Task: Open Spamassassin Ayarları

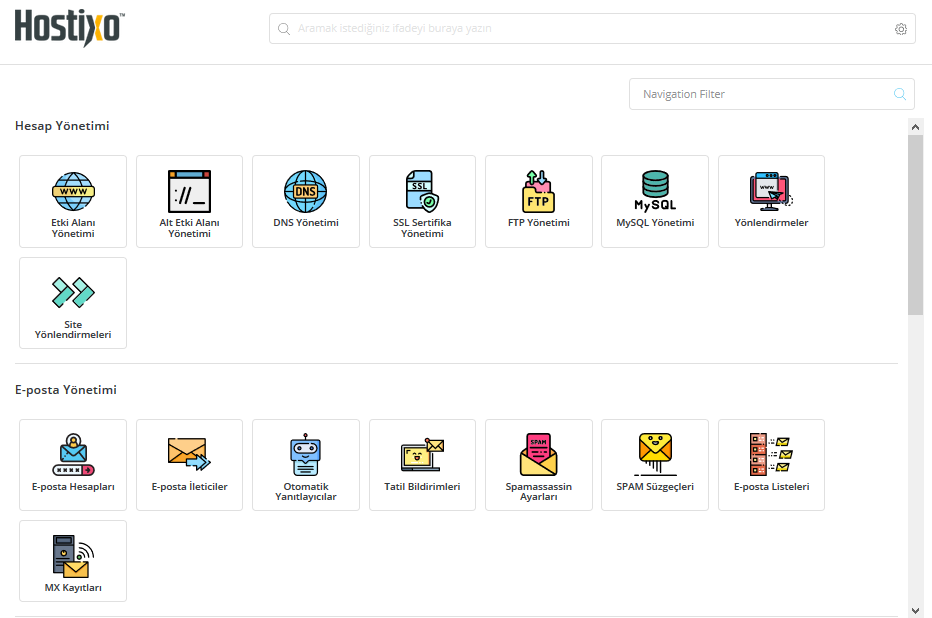Action: tap(538, 465)
